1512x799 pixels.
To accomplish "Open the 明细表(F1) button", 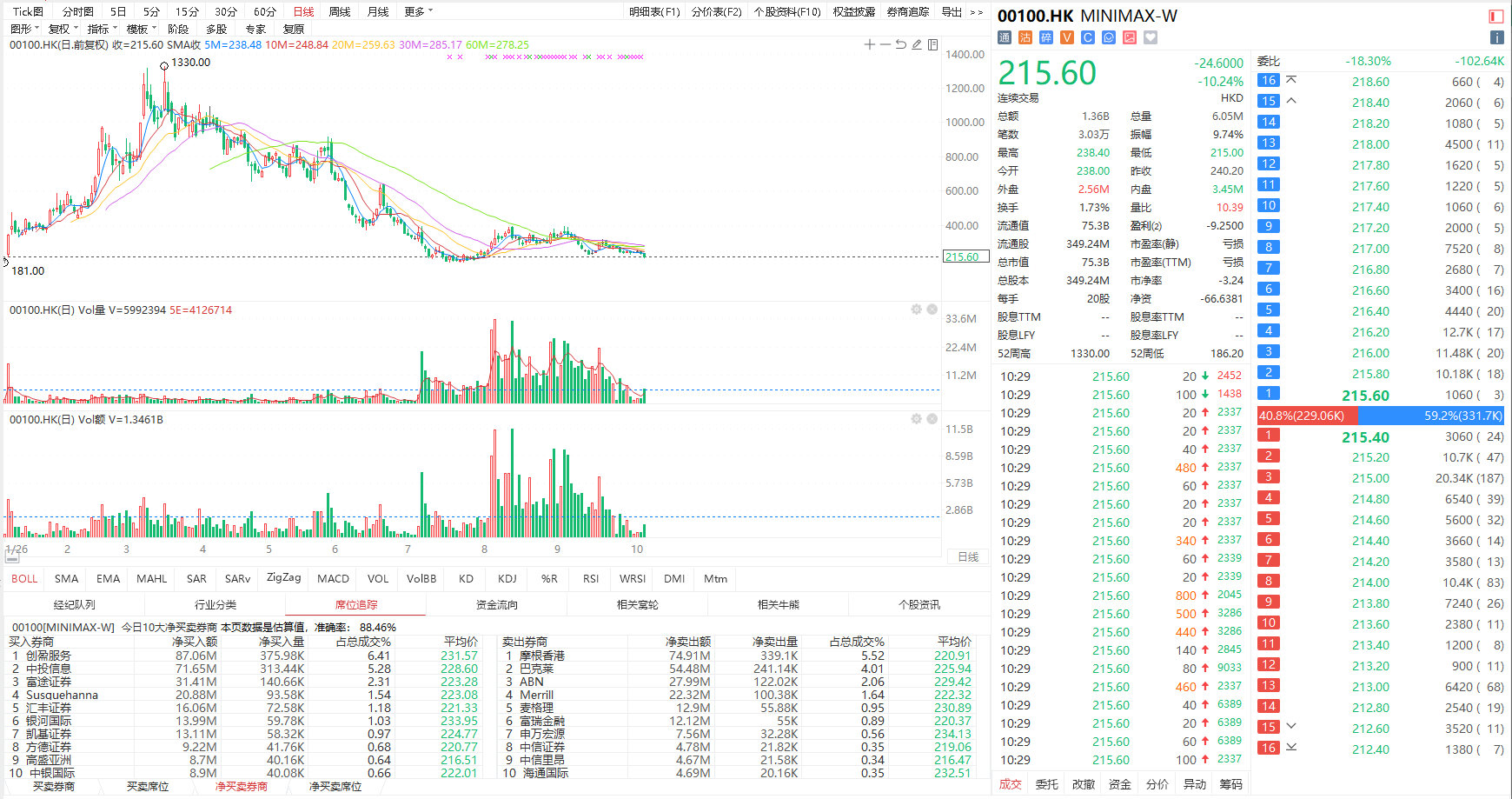I will click(x=654, y=11).
